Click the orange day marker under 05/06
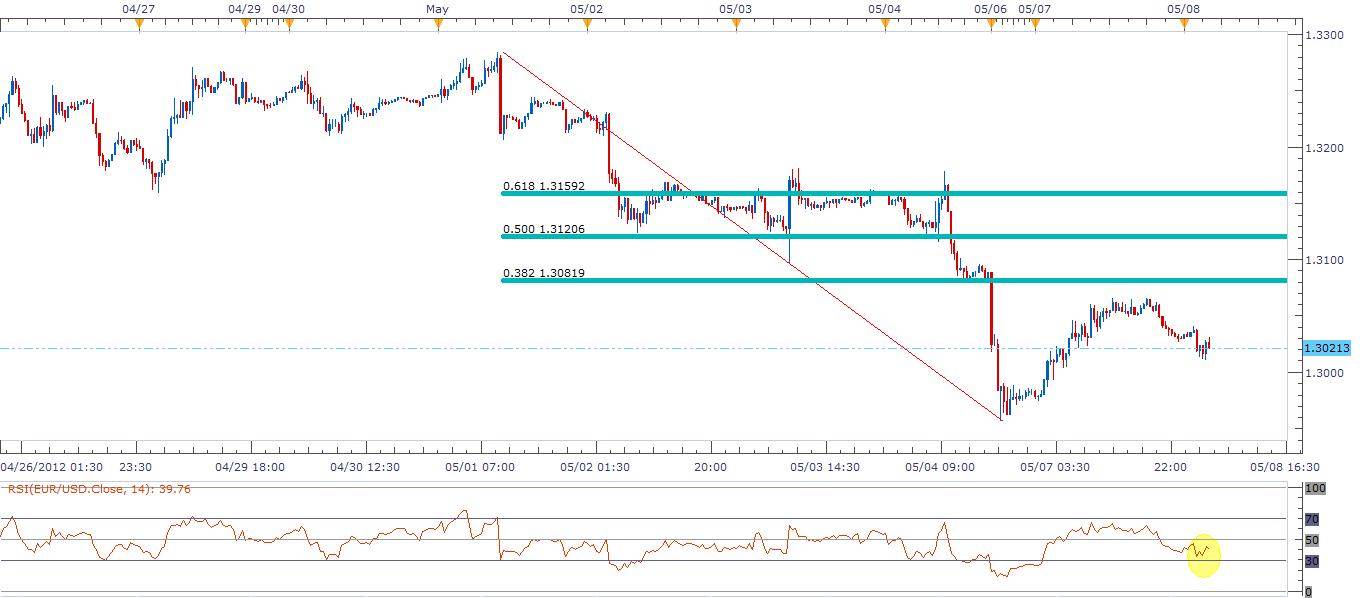This screenshot has height=598, width=1360. [991, 25]
